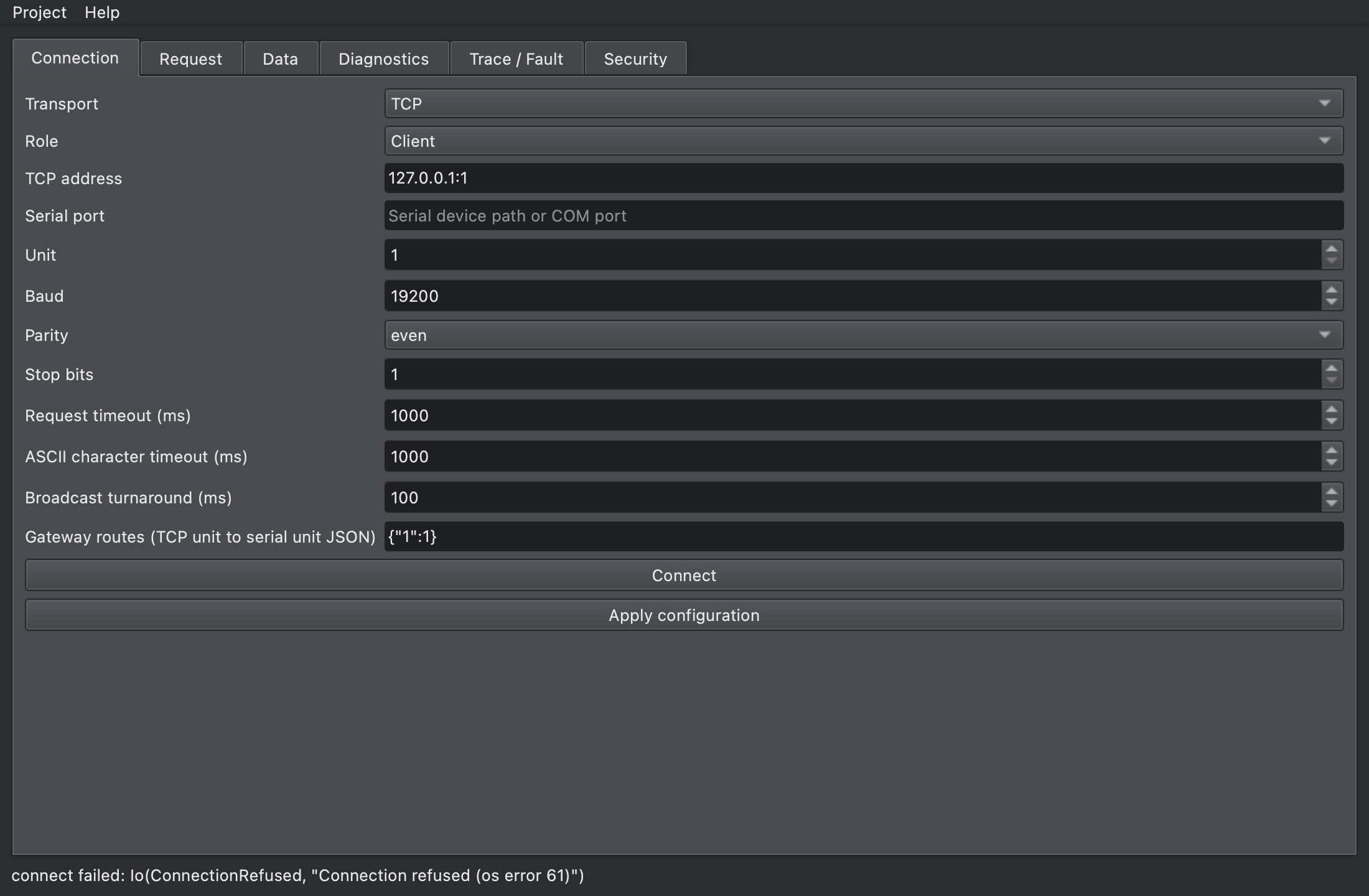Click the Transport label text

click(62, 104)
